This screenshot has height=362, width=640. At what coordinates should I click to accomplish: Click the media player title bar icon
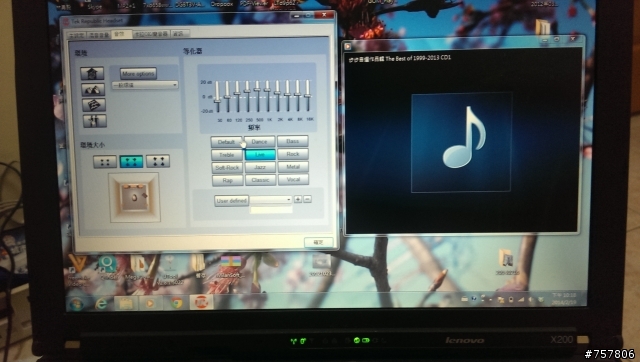348,47
